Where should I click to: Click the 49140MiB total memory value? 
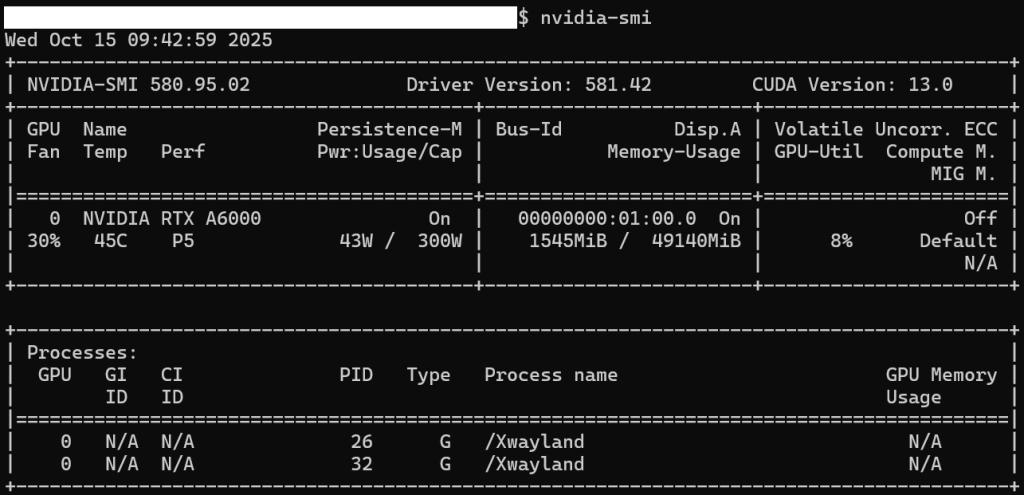[691, 241]
